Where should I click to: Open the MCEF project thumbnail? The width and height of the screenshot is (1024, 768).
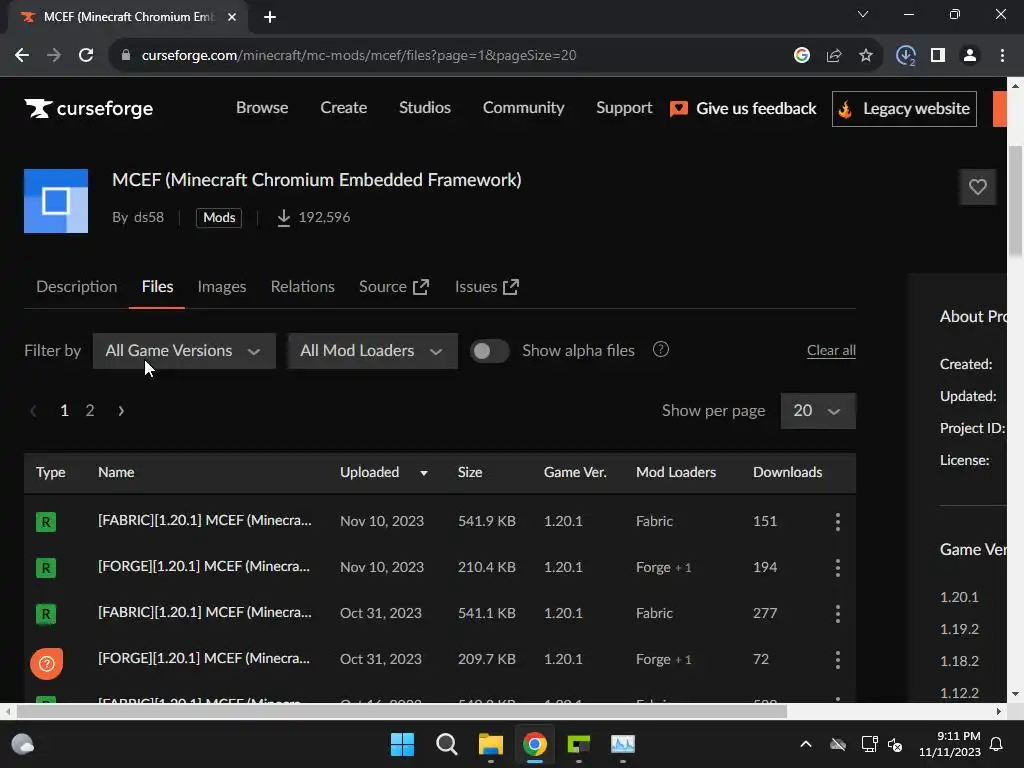pyautogui.click(x=56, y=201)
